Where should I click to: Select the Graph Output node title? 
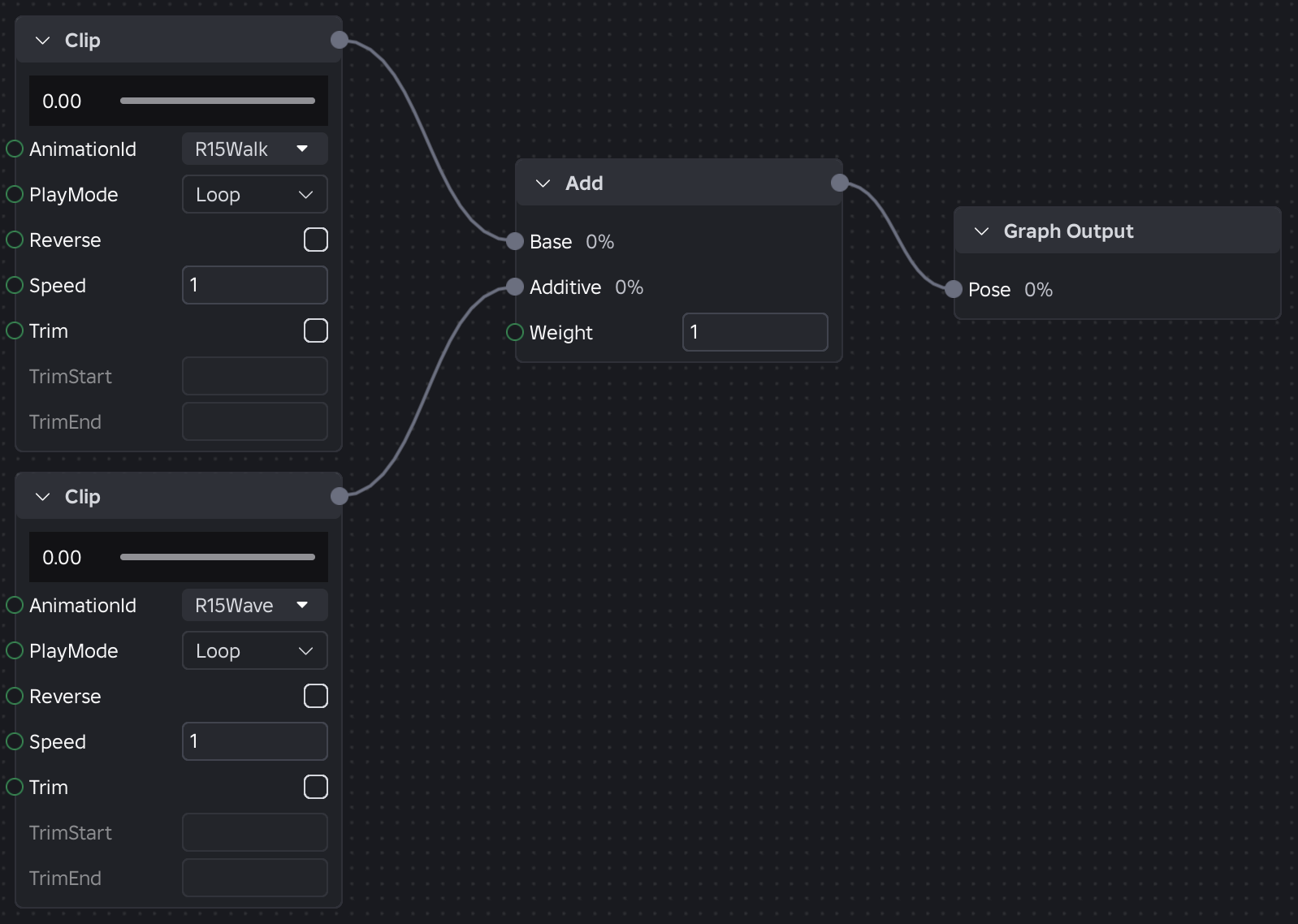click(1068, 231)
